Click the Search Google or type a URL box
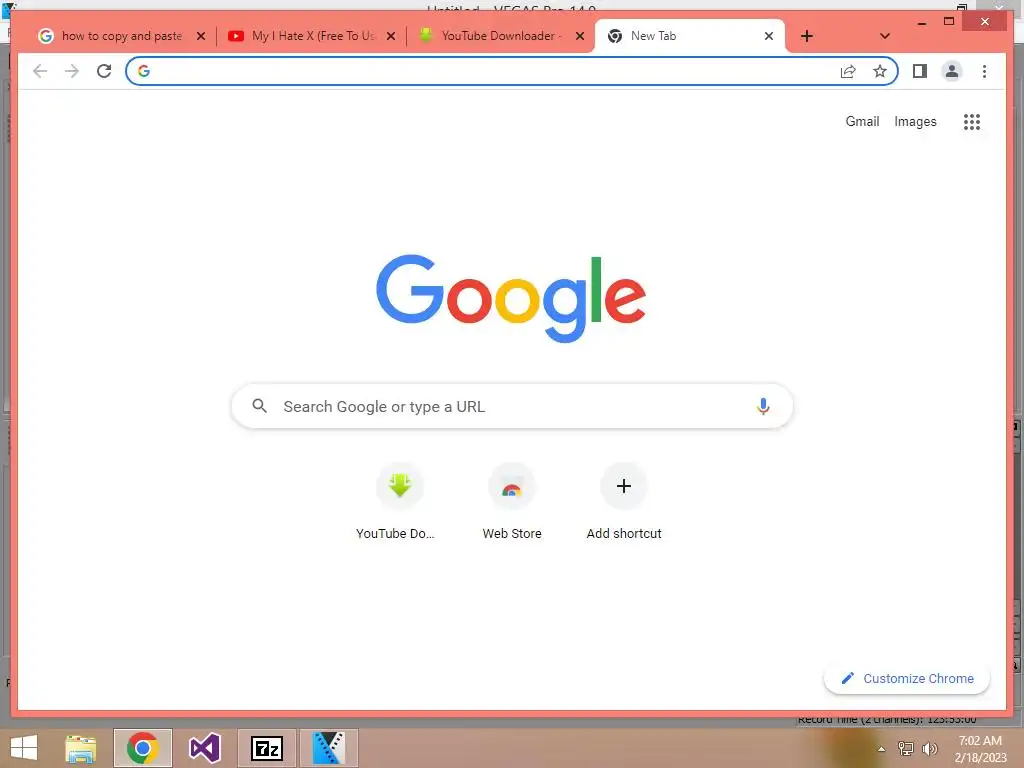Viewport: 1024px width, 768px height. pyautogui.click(x=512, y=406)
